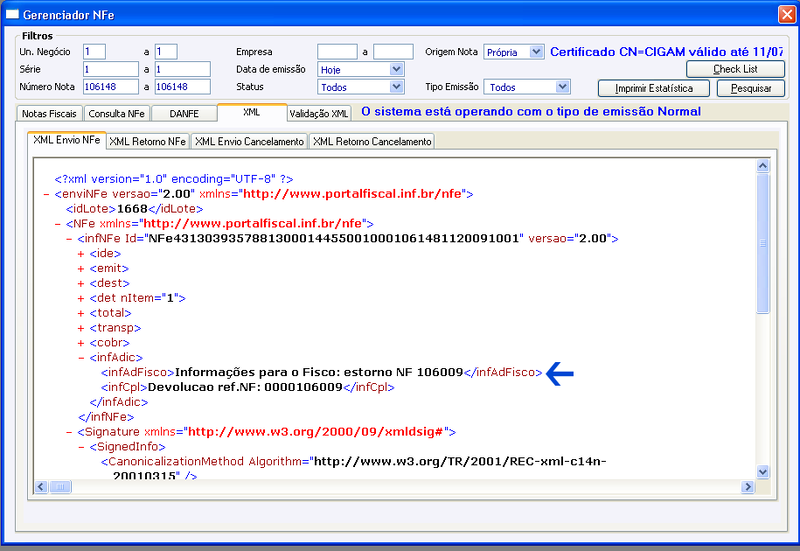This screenshot has width=800, height=551.
Task: Click the closing infNFe tag
Action: pyautogui.click(x=106, y=417)
